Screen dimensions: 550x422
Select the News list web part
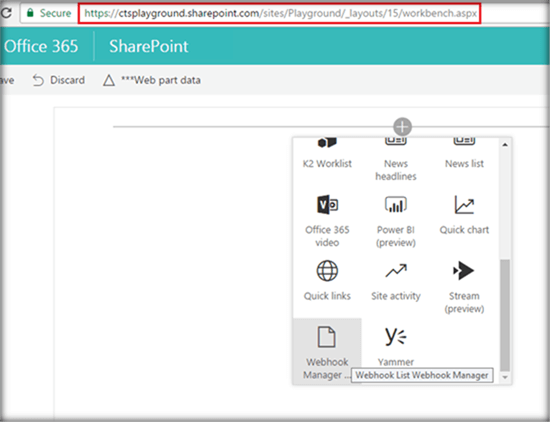(464, 153)
